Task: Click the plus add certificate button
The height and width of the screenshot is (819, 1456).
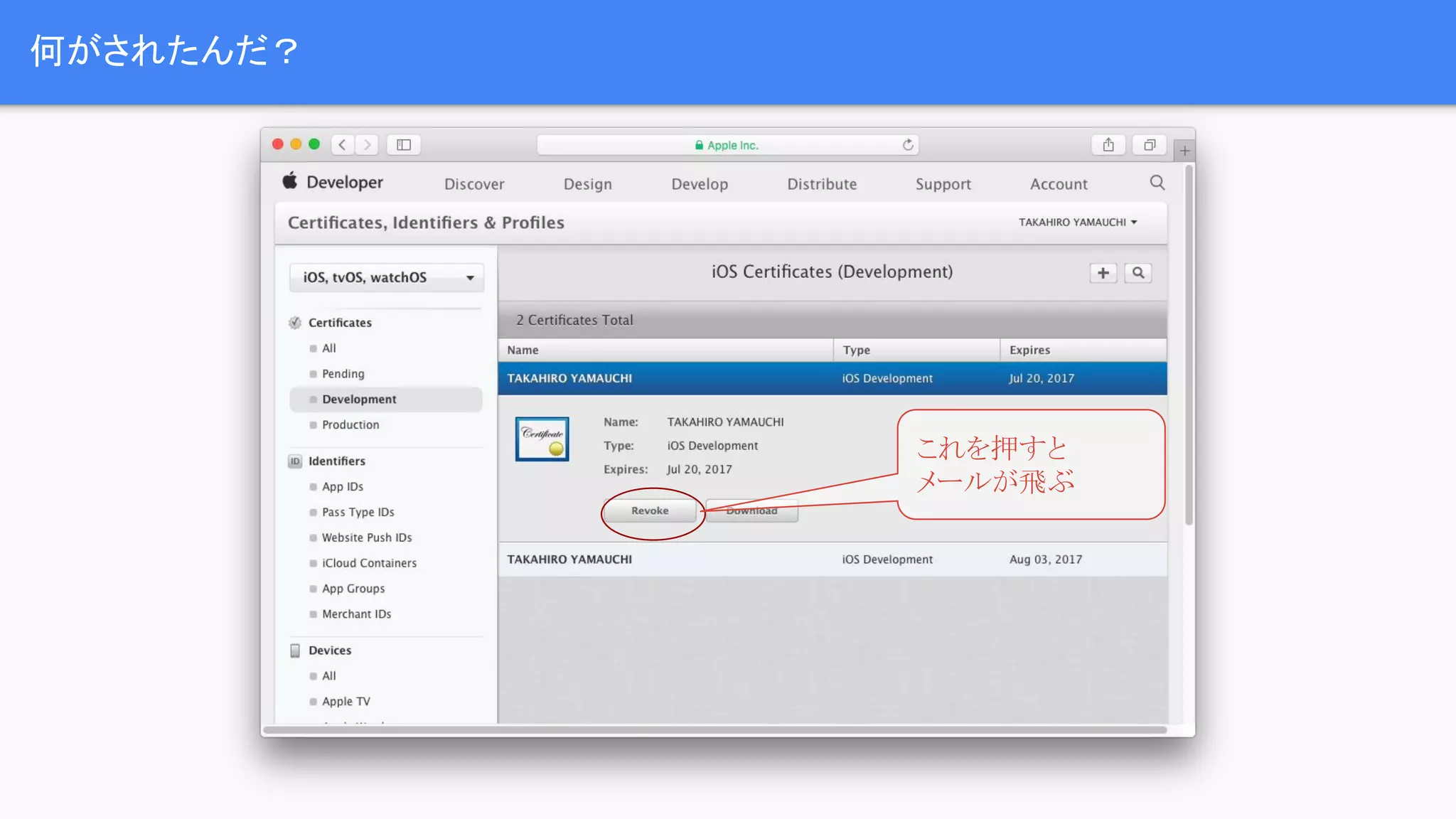Action: 1103,273
